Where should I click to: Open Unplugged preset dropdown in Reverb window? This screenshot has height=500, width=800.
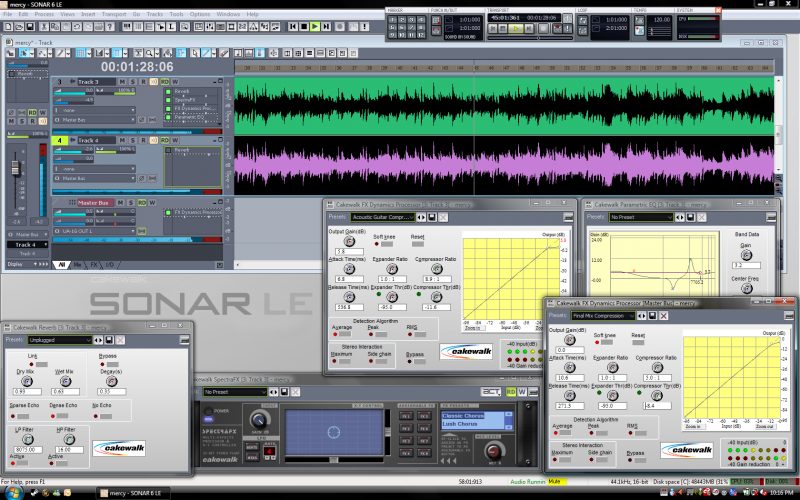[60, 340]
